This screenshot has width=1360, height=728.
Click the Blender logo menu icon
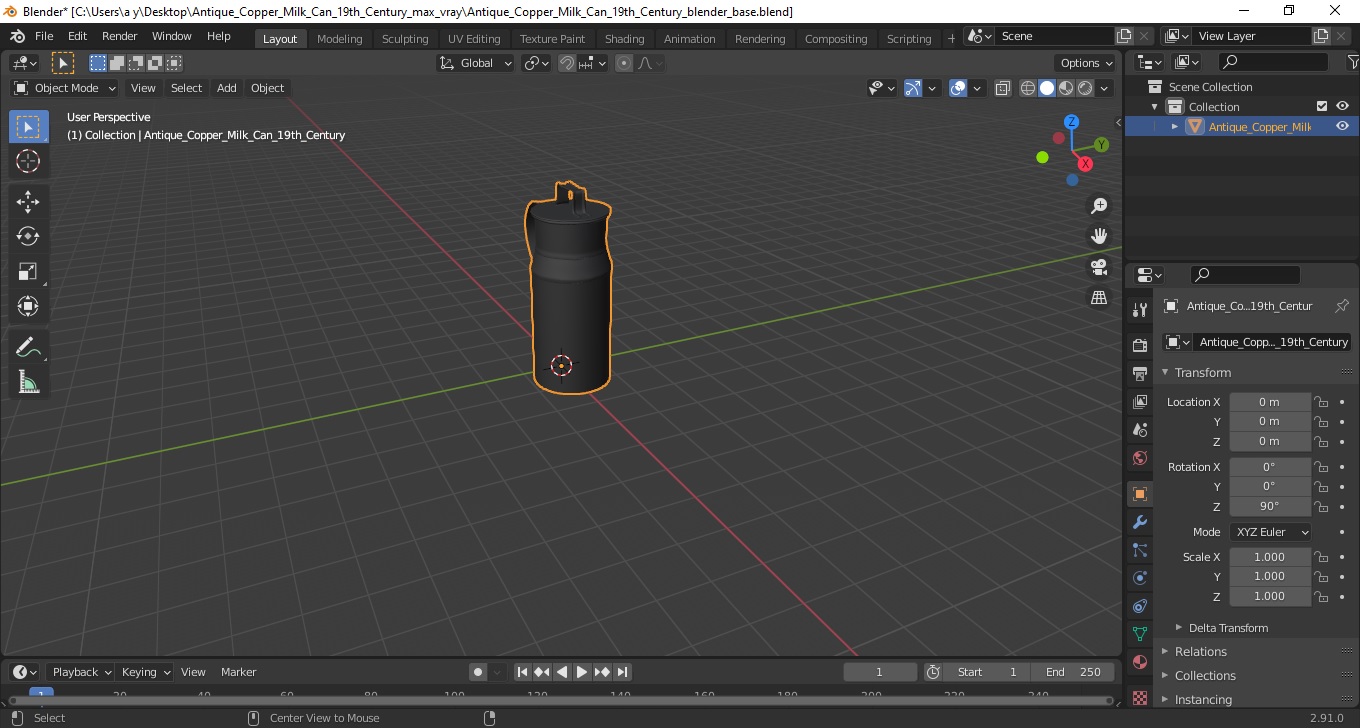pos(17,36)
